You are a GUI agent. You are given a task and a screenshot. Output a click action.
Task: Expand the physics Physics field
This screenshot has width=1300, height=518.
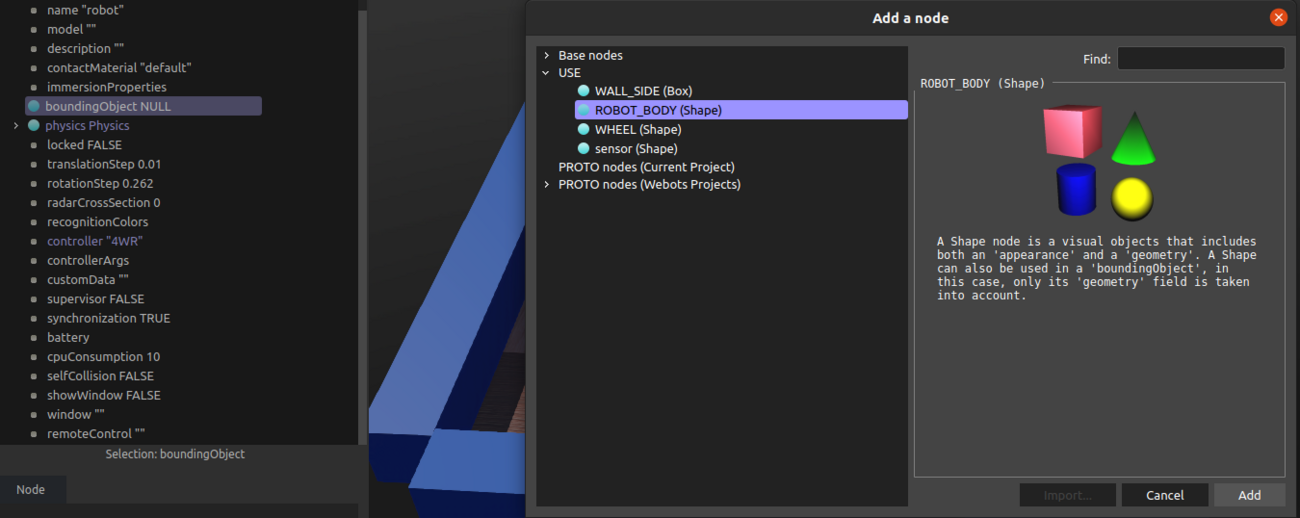tap(16, 125)
